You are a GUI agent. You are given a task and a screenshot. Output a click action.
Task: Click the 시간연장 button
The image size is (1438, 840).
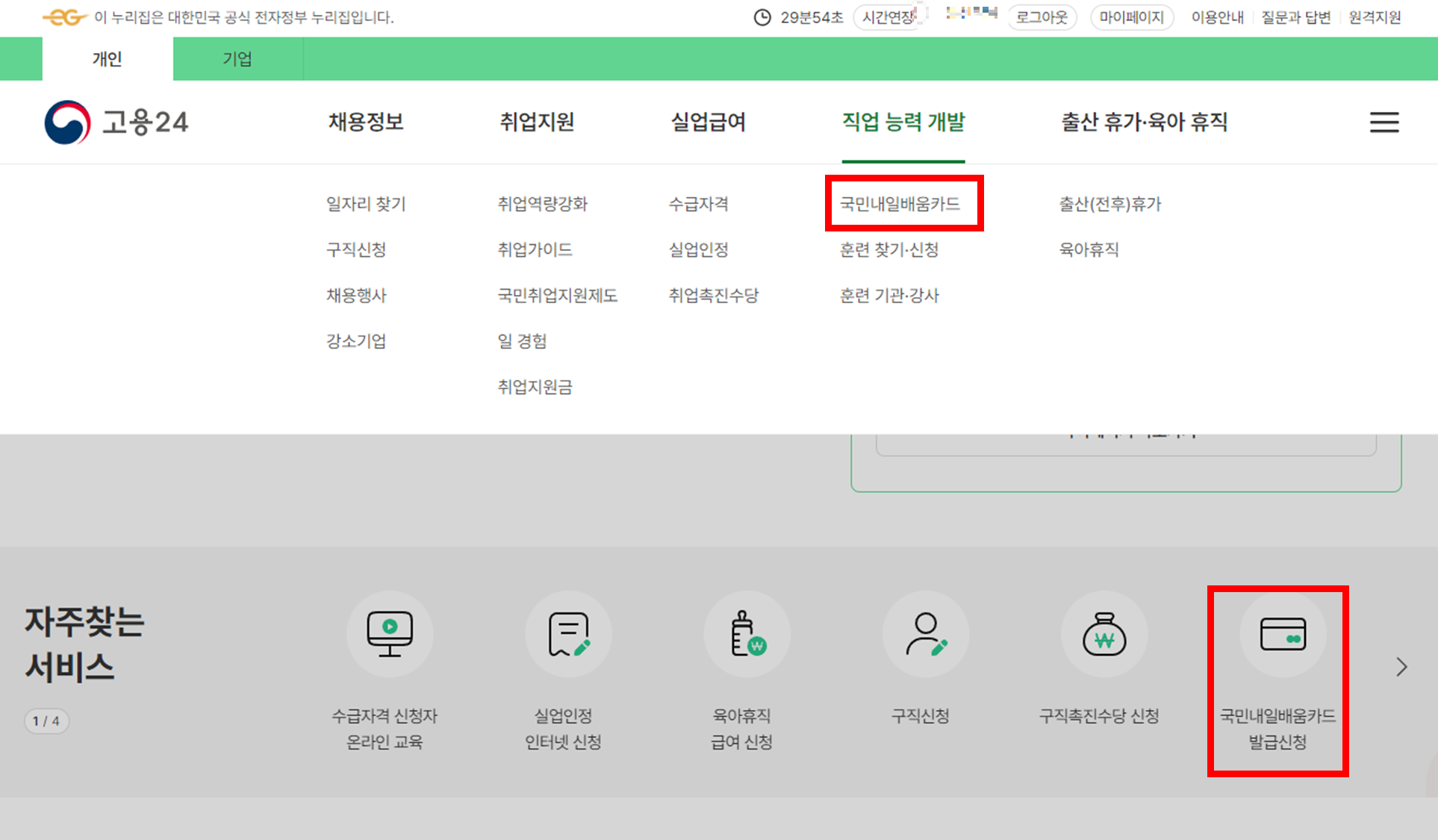[x=888, y=17]
